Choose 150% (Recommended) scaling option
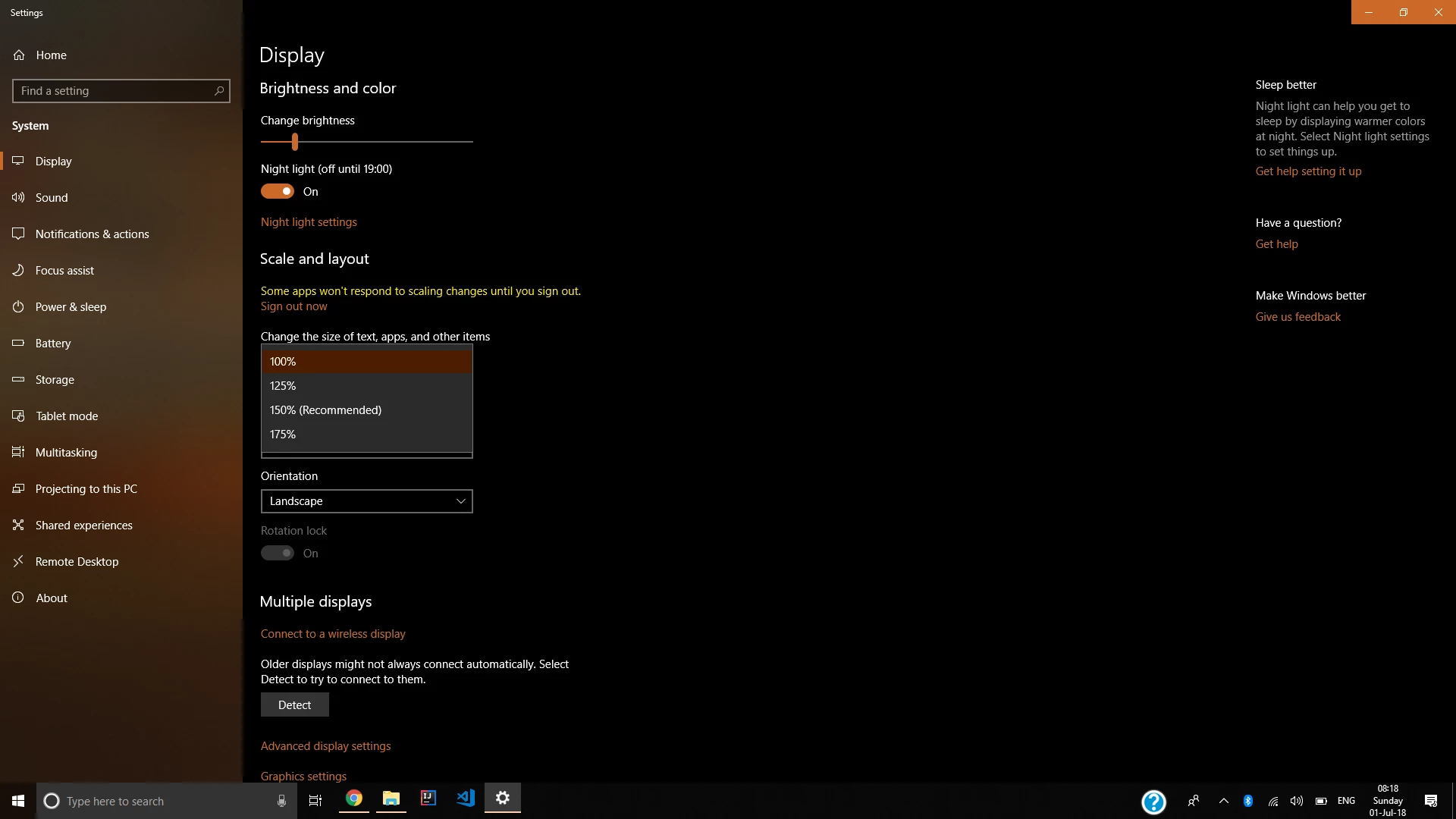1456x819 pixels. click(x=366, y=410)
